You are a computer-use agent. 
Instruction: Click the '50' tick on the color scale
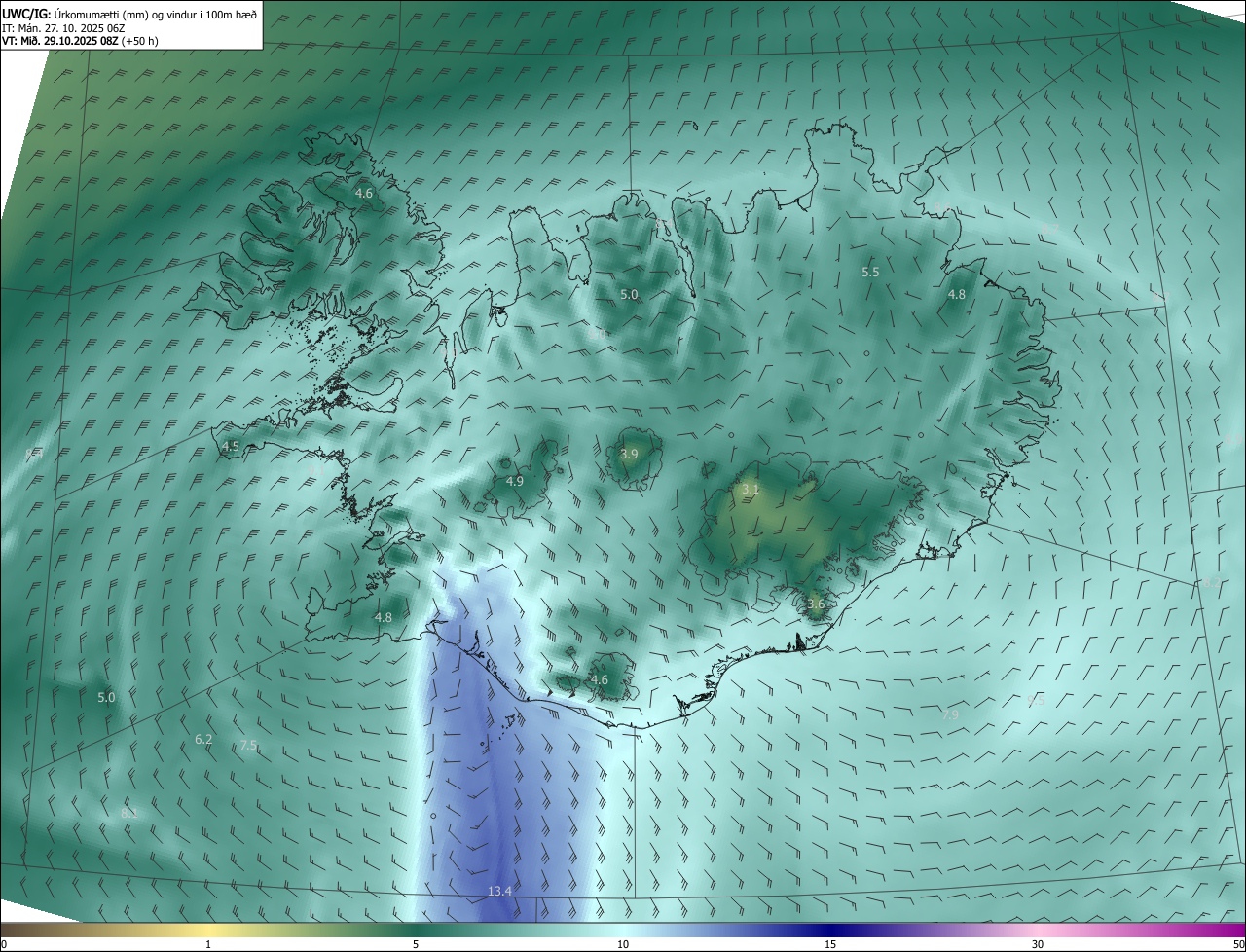pyautogui.click(x=1238, y=944)
